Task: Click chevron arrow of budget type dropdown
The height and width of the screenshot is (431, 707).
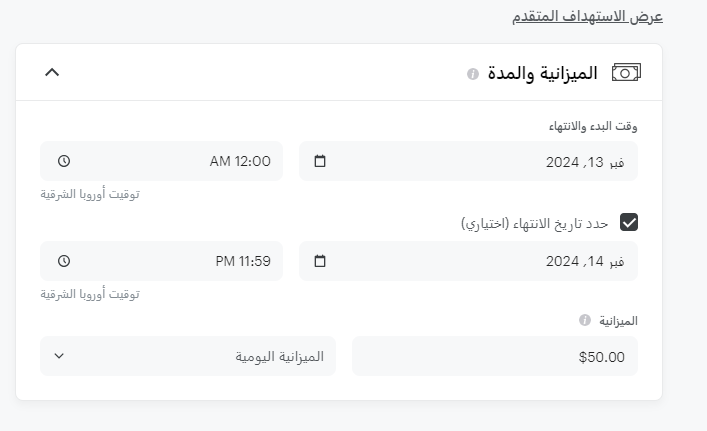Action: coord(59,356)
